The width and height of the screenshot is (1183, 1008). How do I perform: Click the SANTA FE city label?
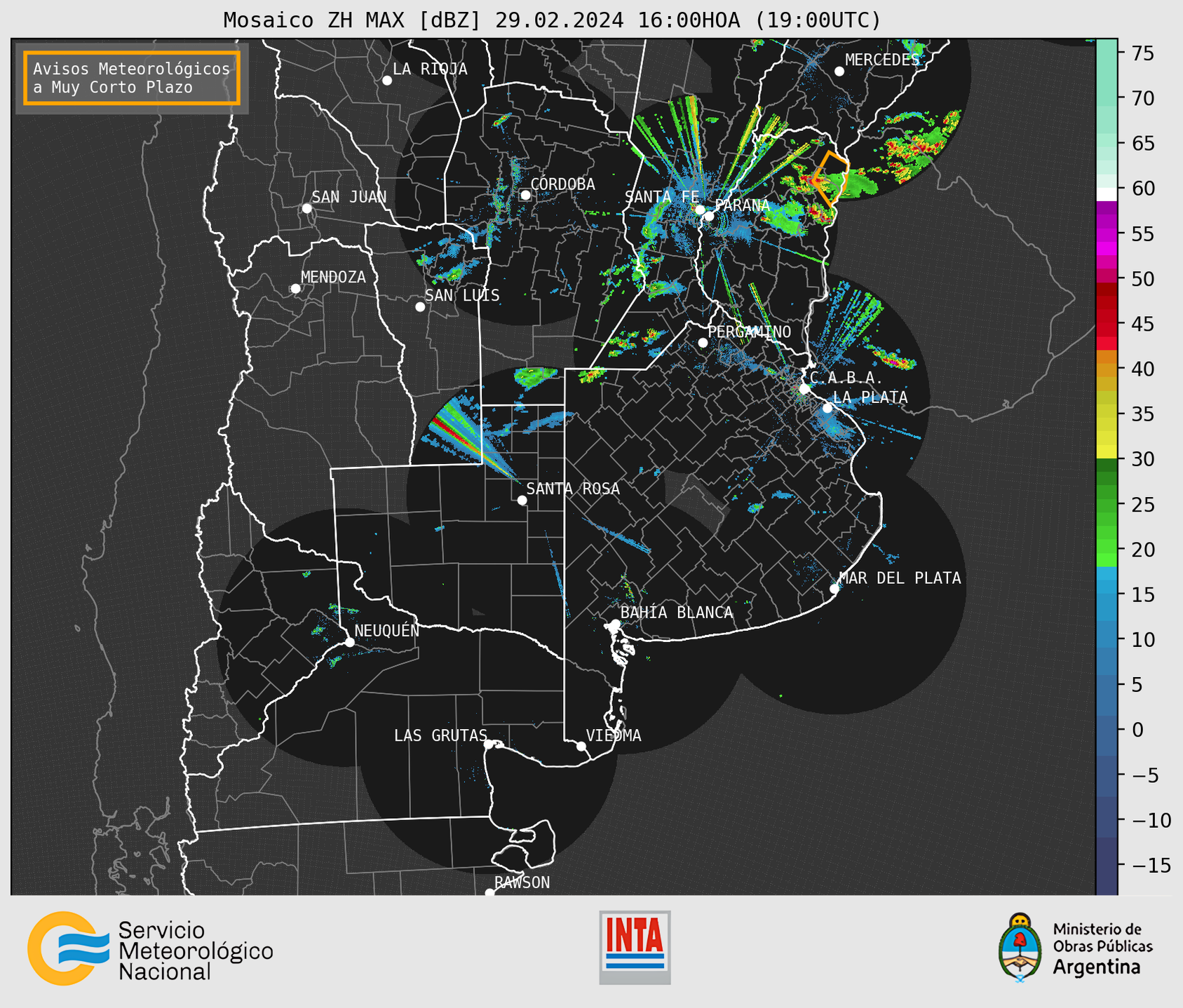[662, 197]
